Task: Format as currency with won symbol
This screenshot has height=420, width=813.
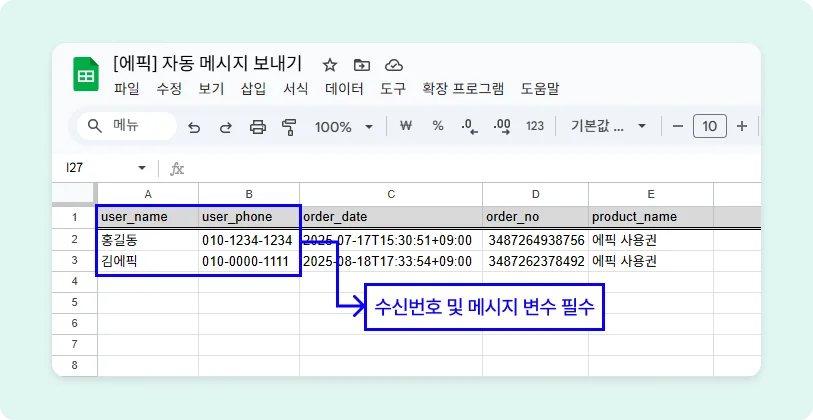Action: tap(406, 126)
